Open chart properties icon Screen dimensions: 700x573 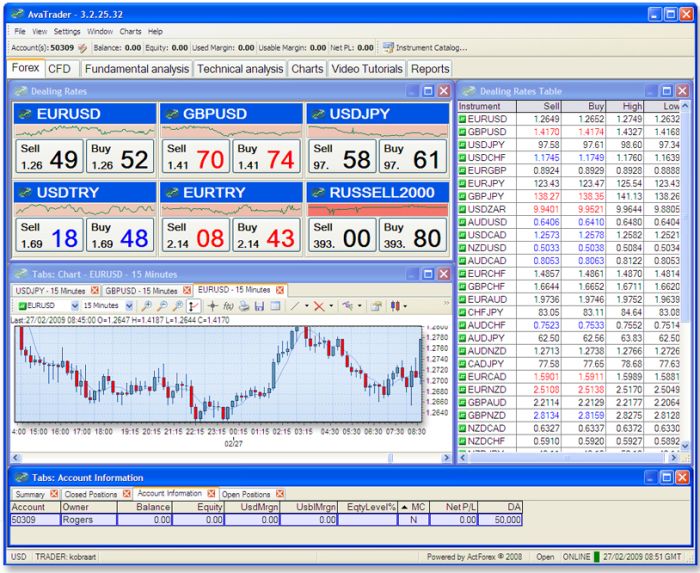376,306
